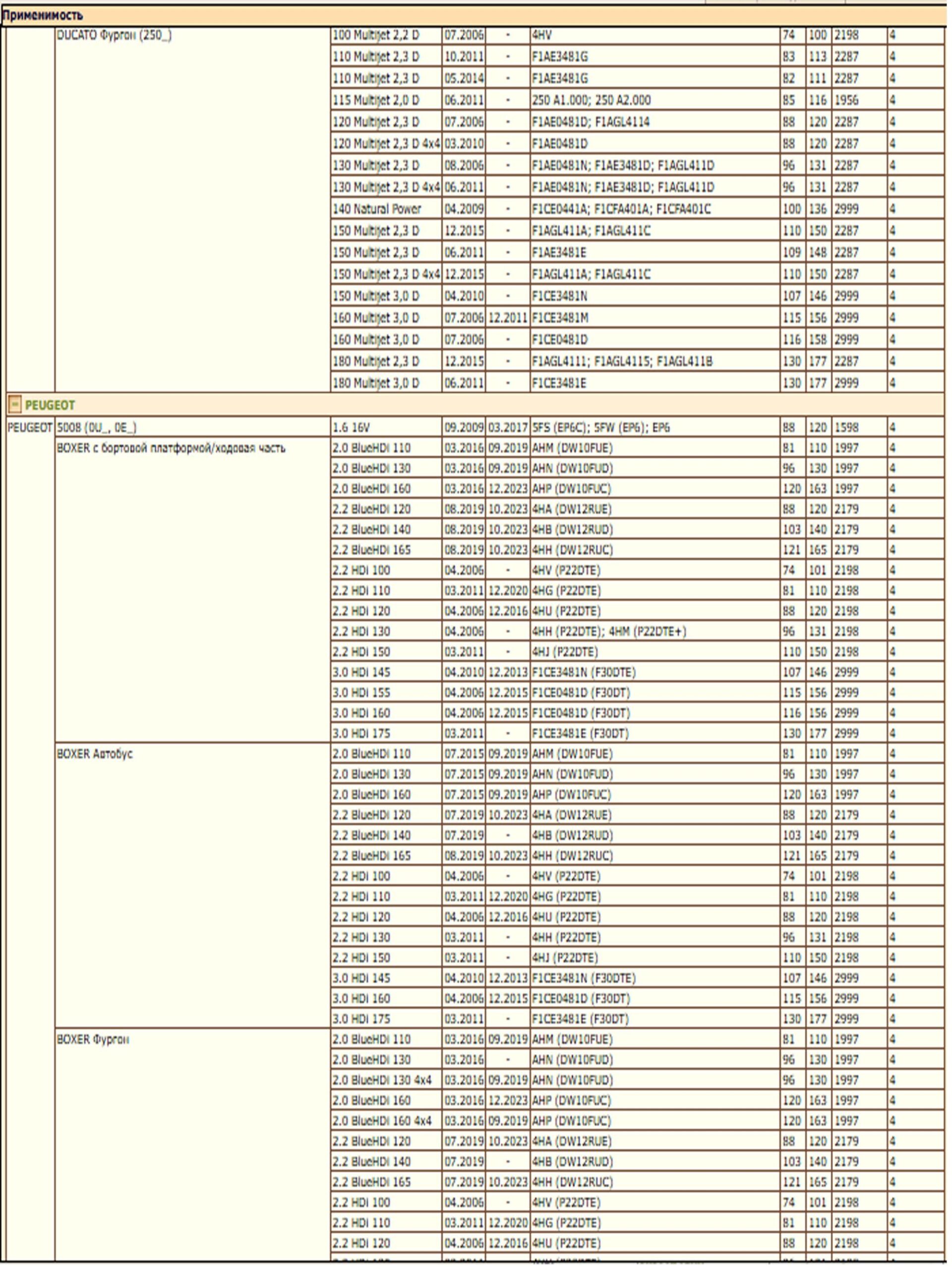Viewport: 952px width, 1270px height.
Task: Select the 5008 (0U_, 0E_) model cell
Action: click(193, 428)
